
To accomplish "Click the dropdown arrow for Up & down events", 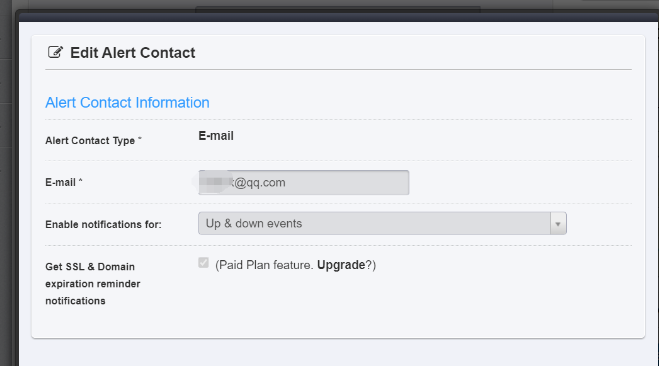I will click(558, 224).
